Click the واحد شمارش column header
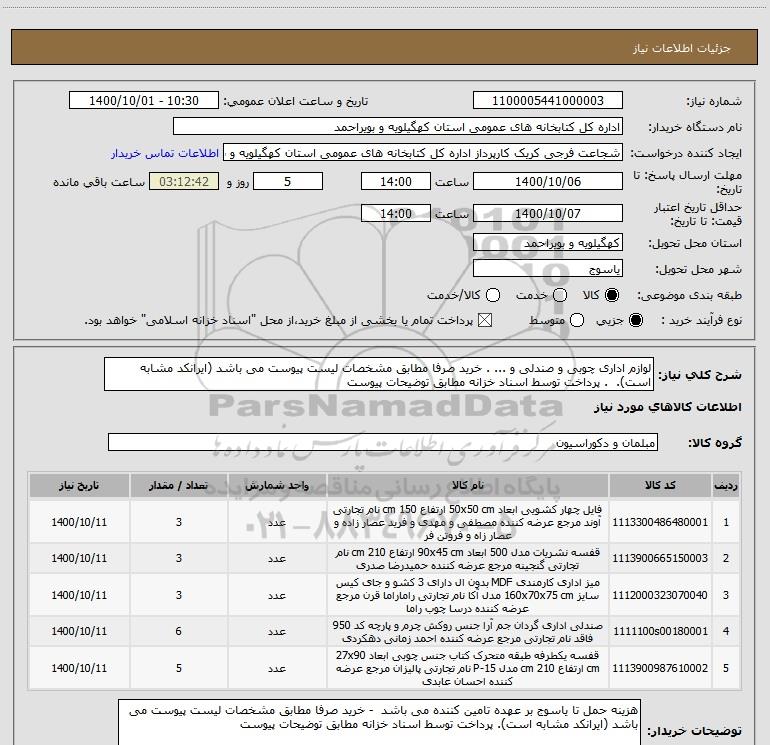770x745 pixels. pos(277,486)
